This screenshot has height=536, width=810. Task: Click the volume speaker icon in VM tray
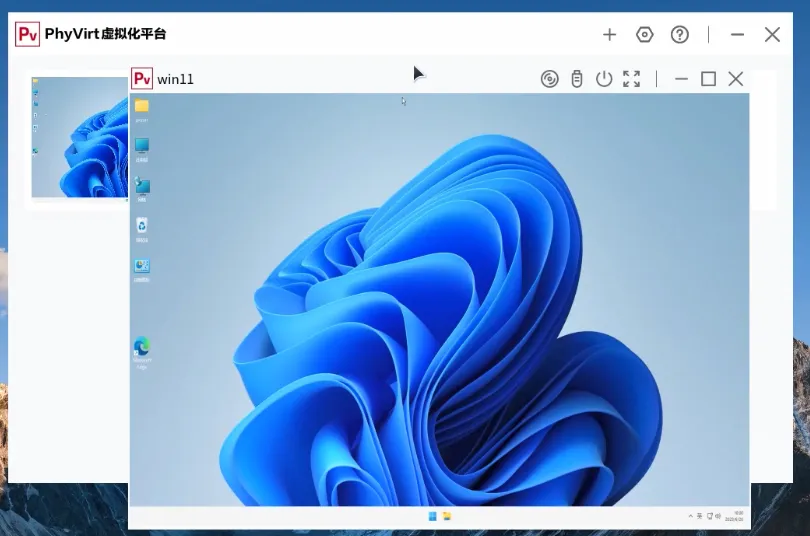tap(718, 516)
